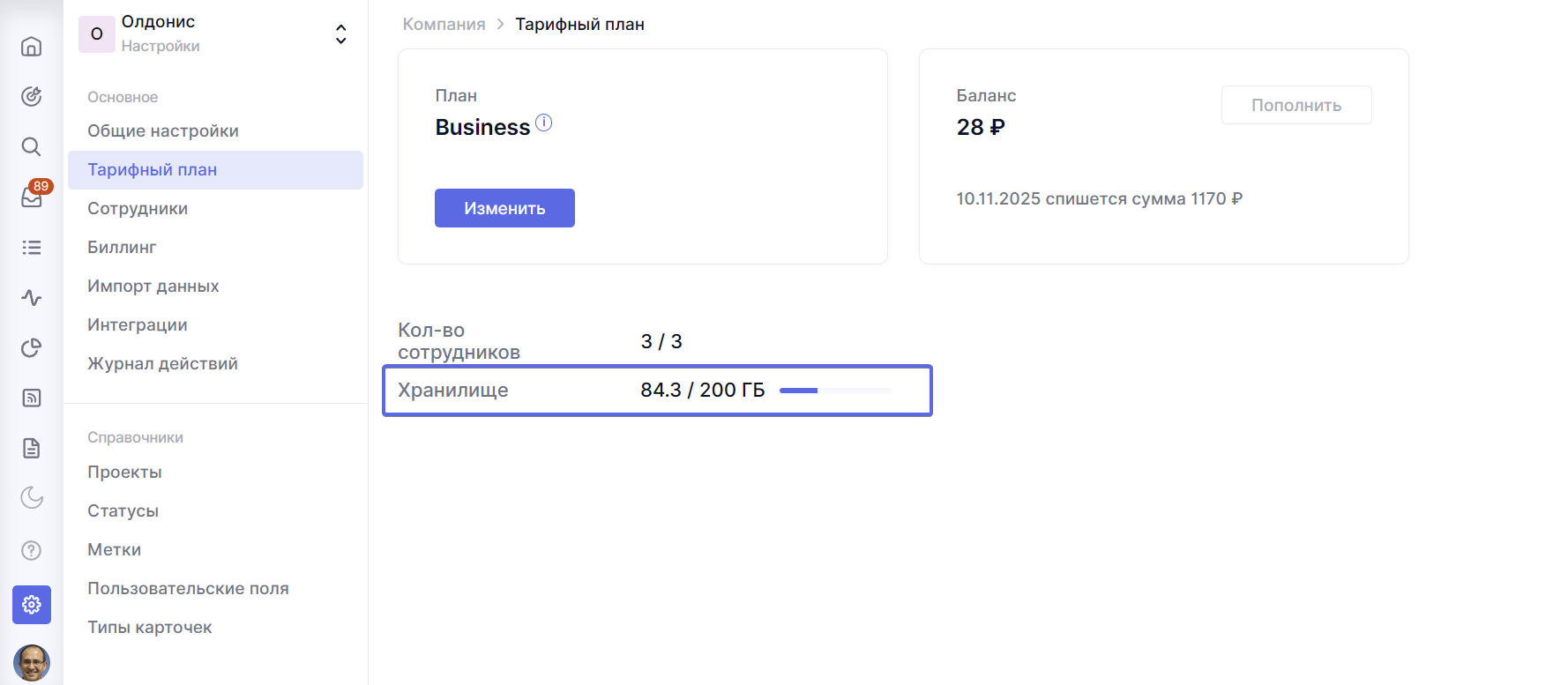Open the task list icon
This screenshot has height=685, width=1568.
pyautogui.click(x=32, y=248)
